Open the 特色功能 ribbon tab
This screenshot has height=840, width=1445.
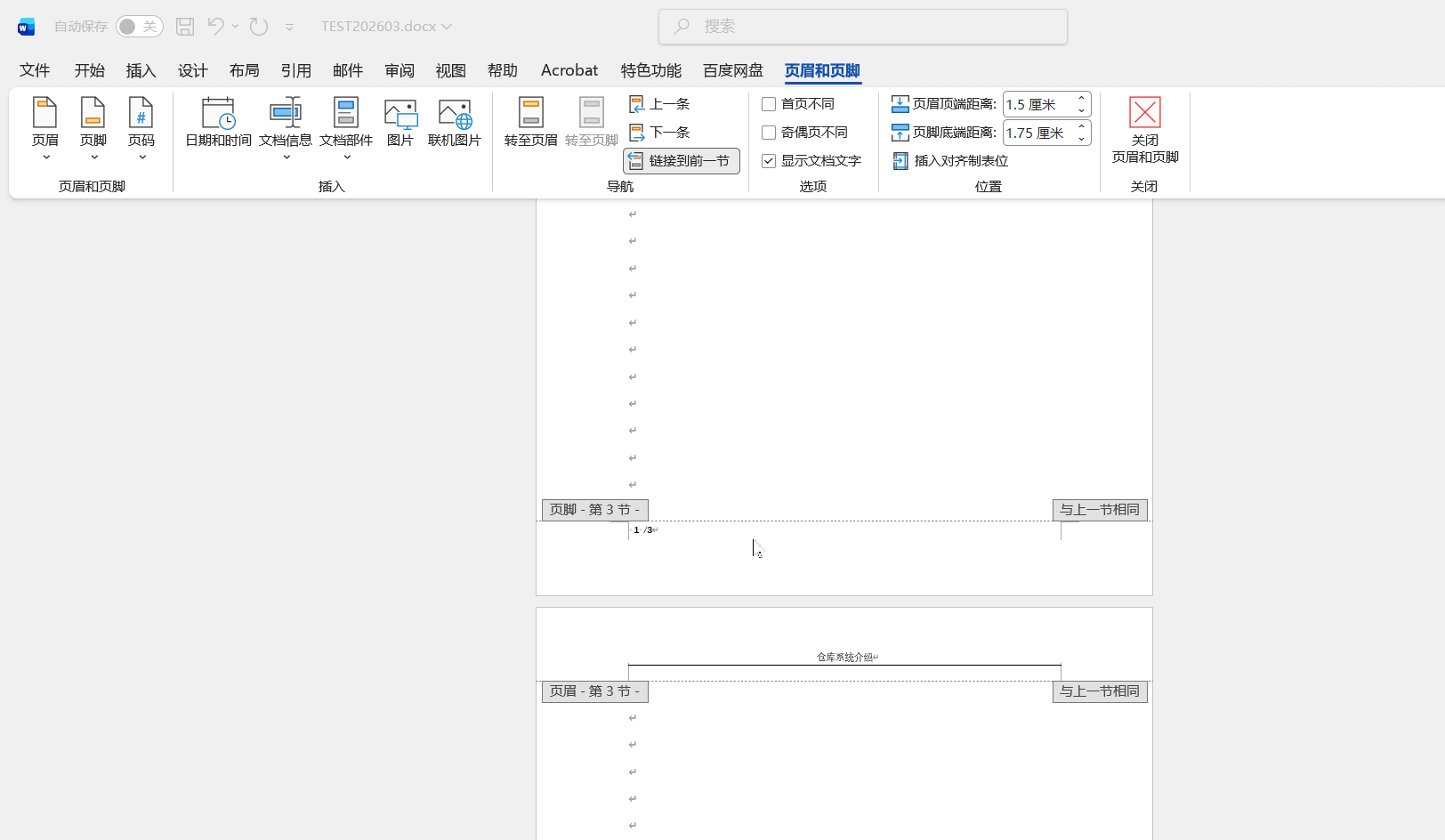[x=650, y=70]
